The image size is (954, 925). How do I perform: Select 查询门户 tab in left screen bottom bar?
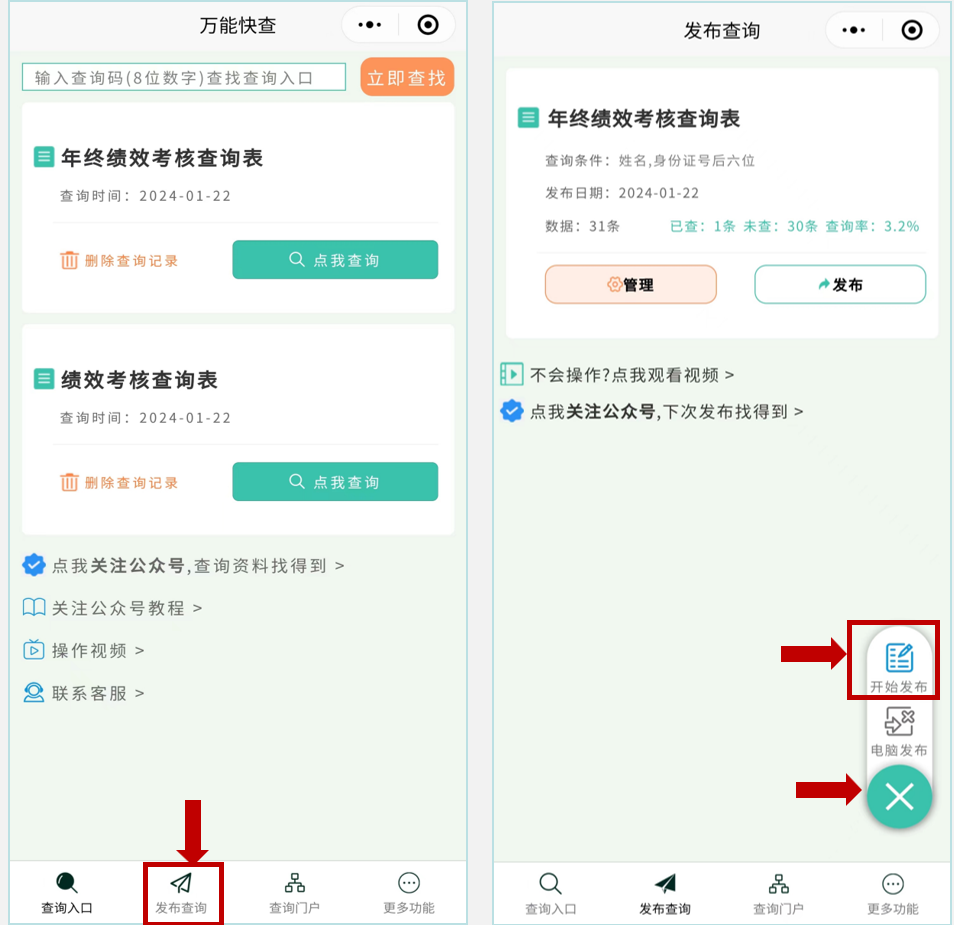[x=294, y=893]
